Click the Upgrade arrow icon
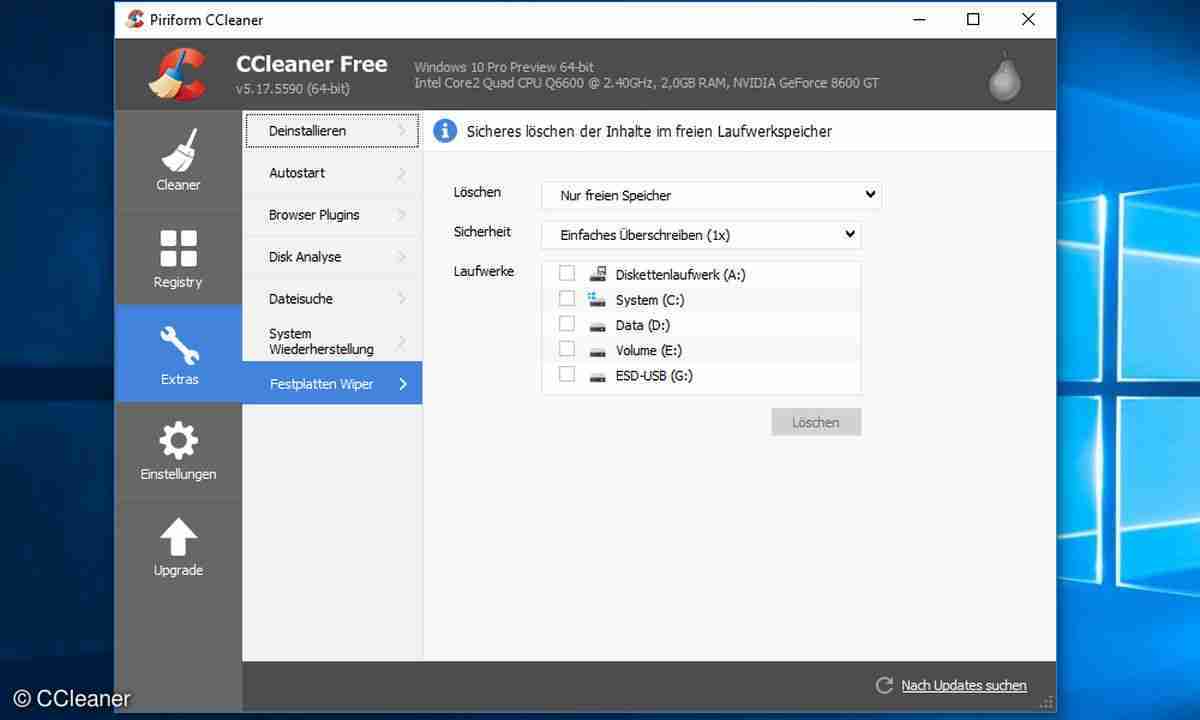1200x720 pixels. (177, 537)
